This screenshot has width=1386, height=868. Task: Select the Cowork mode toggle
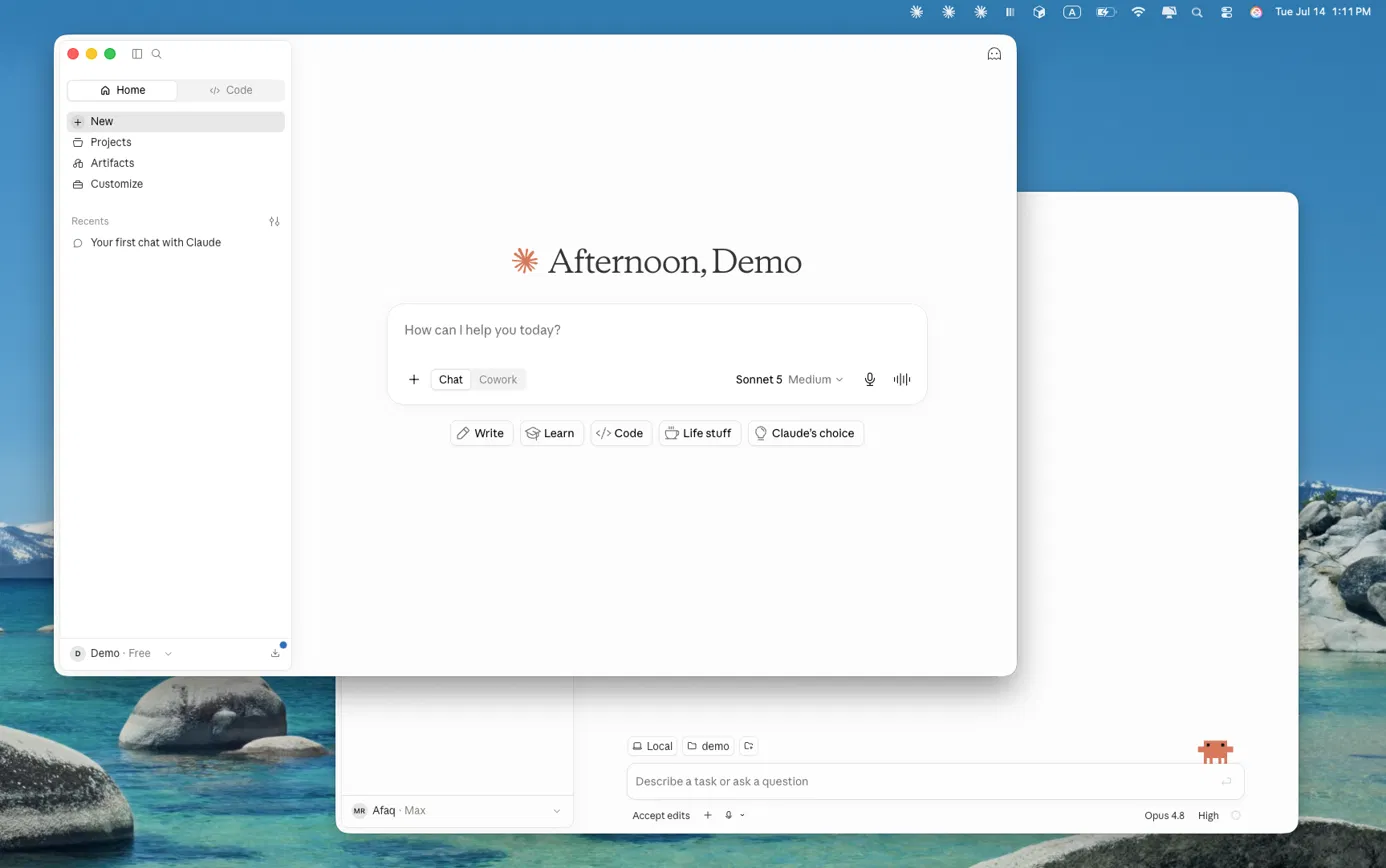(498, 379)
